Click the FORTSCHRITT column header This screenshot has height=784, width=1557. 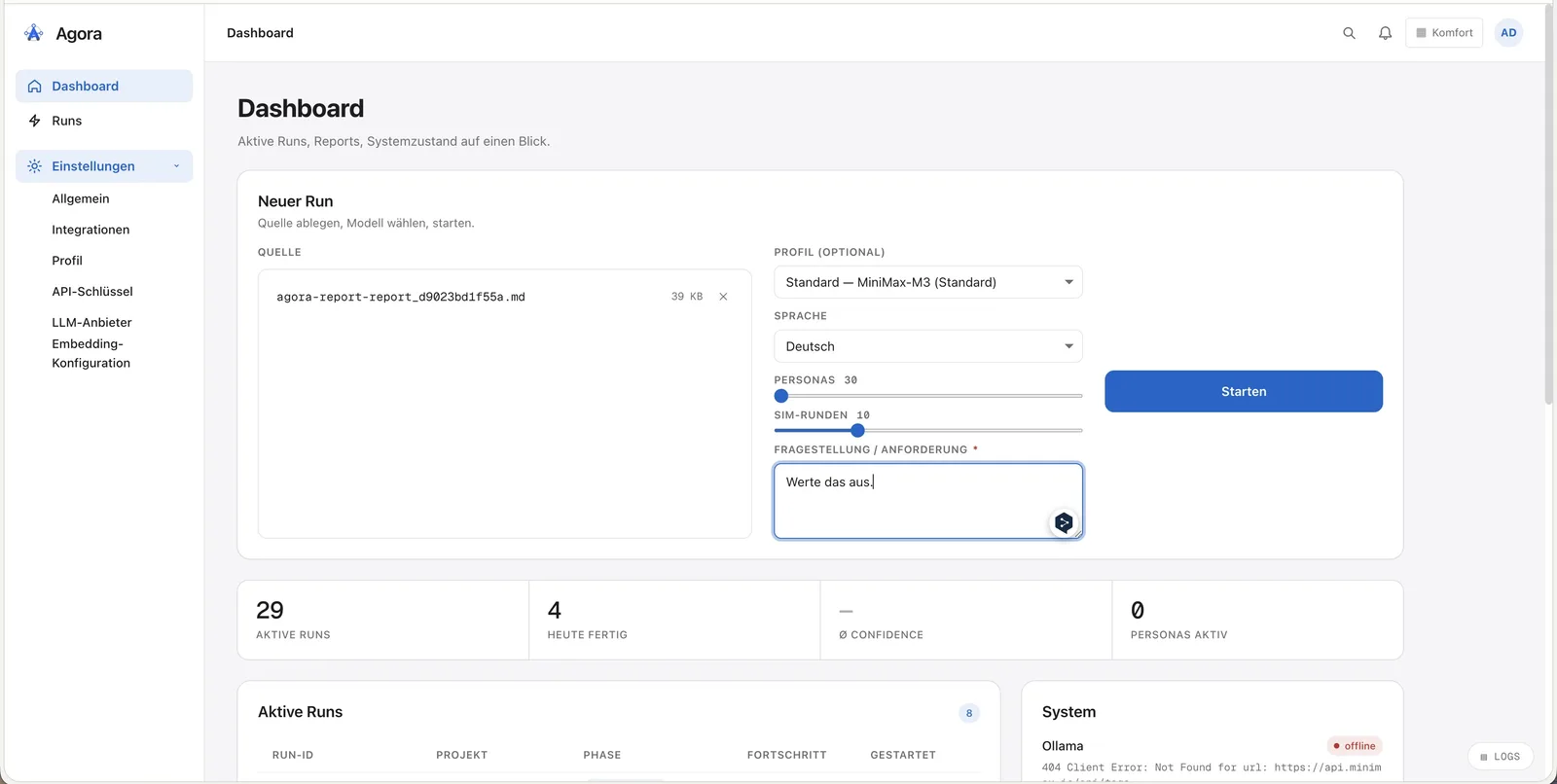pyautogui.click(x=787, y=755)
